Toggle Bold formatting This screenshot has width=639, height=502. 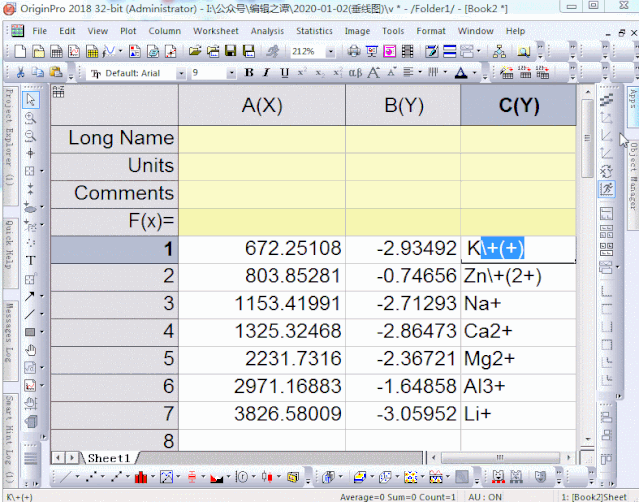[x=249, y=73]
